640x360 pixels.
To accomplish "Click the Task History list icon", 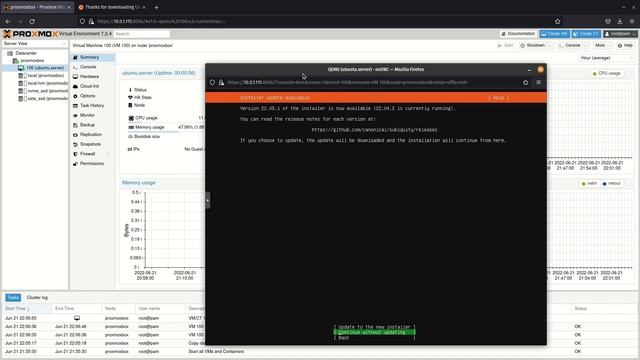I will [75, 106].
